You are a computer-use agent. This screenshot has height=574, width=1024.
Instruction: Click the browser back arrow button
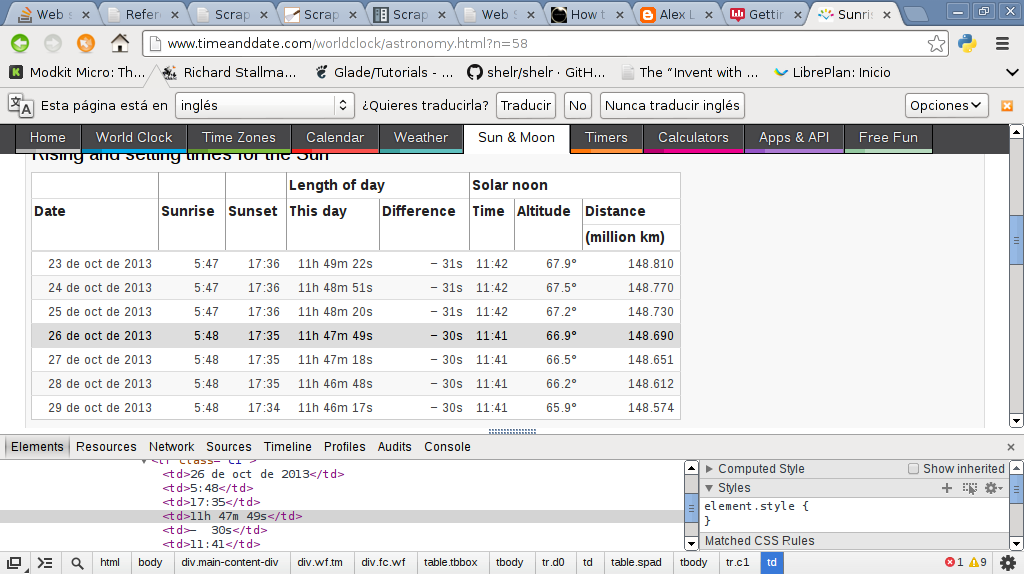[x=20, y=43]
